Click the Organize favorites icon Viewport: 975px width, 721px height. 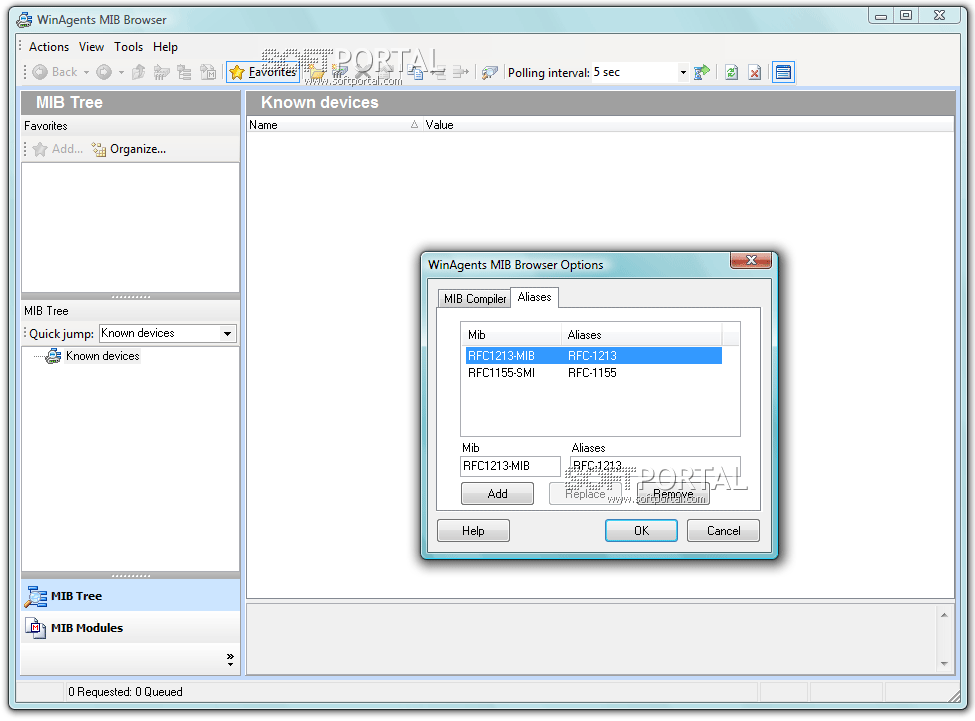click(98, 149)
